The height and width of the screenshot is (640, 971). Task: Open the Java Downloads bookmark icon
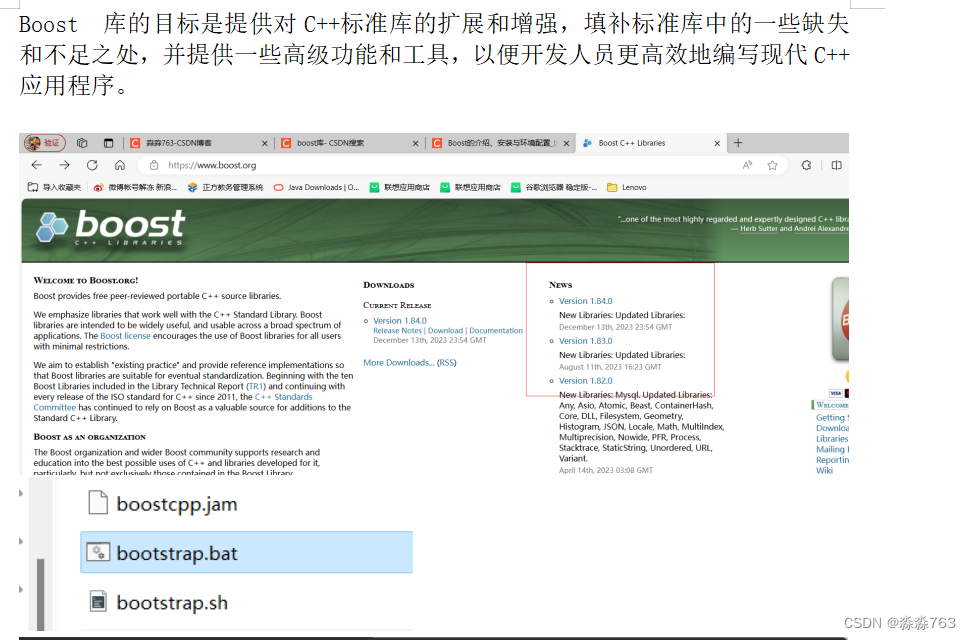click(x=278, y=187)
